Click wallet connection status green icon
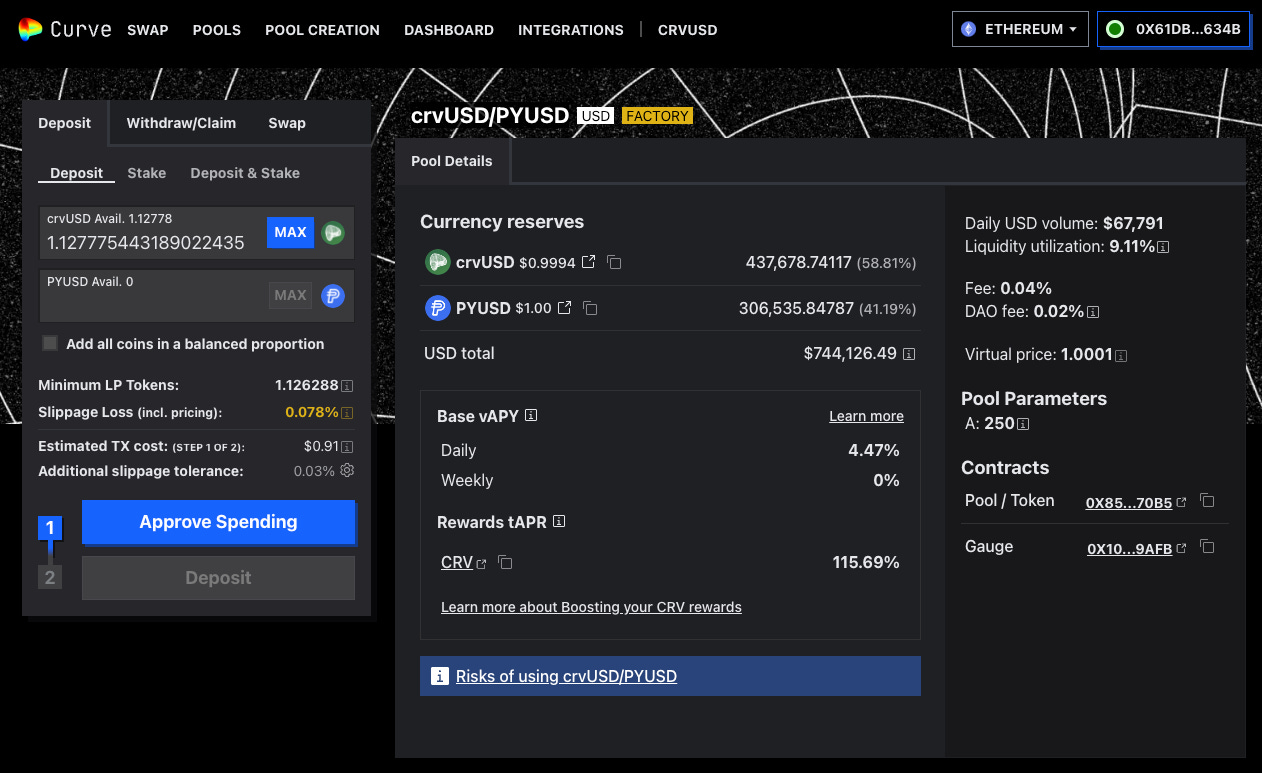Screen dimensions: 1262x773 [x=1115, y=29]
